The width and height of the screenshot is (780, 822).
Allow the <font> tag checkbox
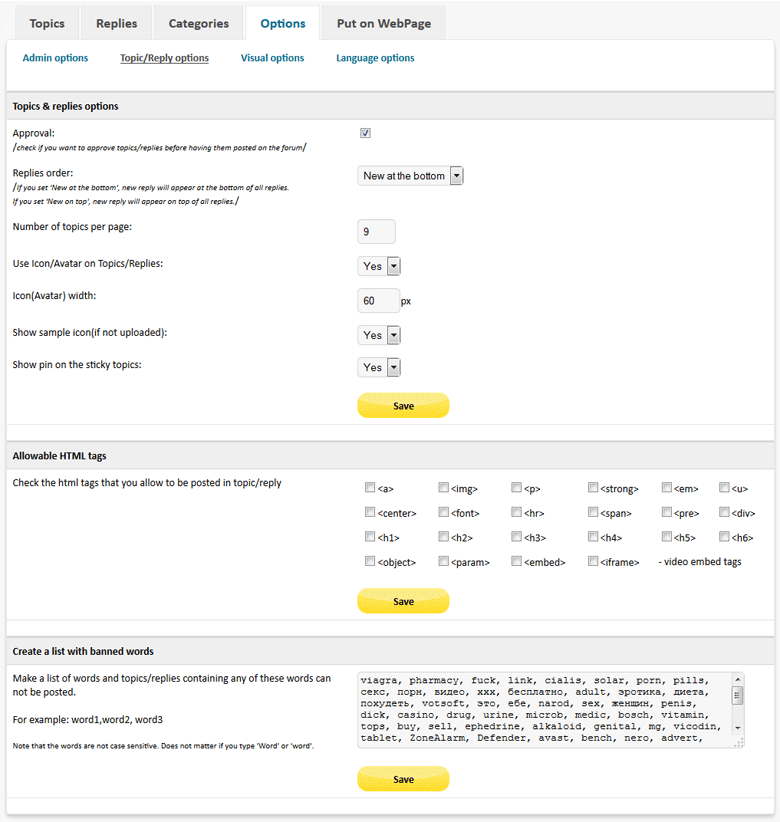click(x=443, y=512)
